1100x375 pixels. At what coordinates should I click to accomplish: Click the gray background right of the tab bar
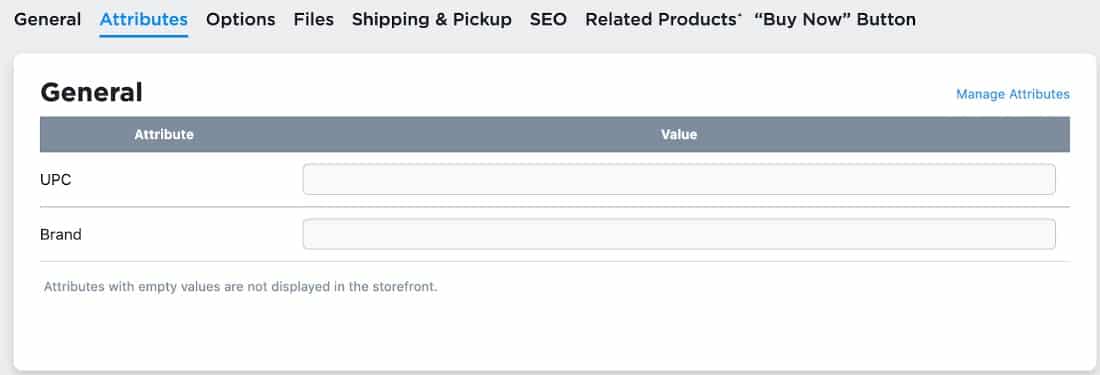[x=1007, y=20]
